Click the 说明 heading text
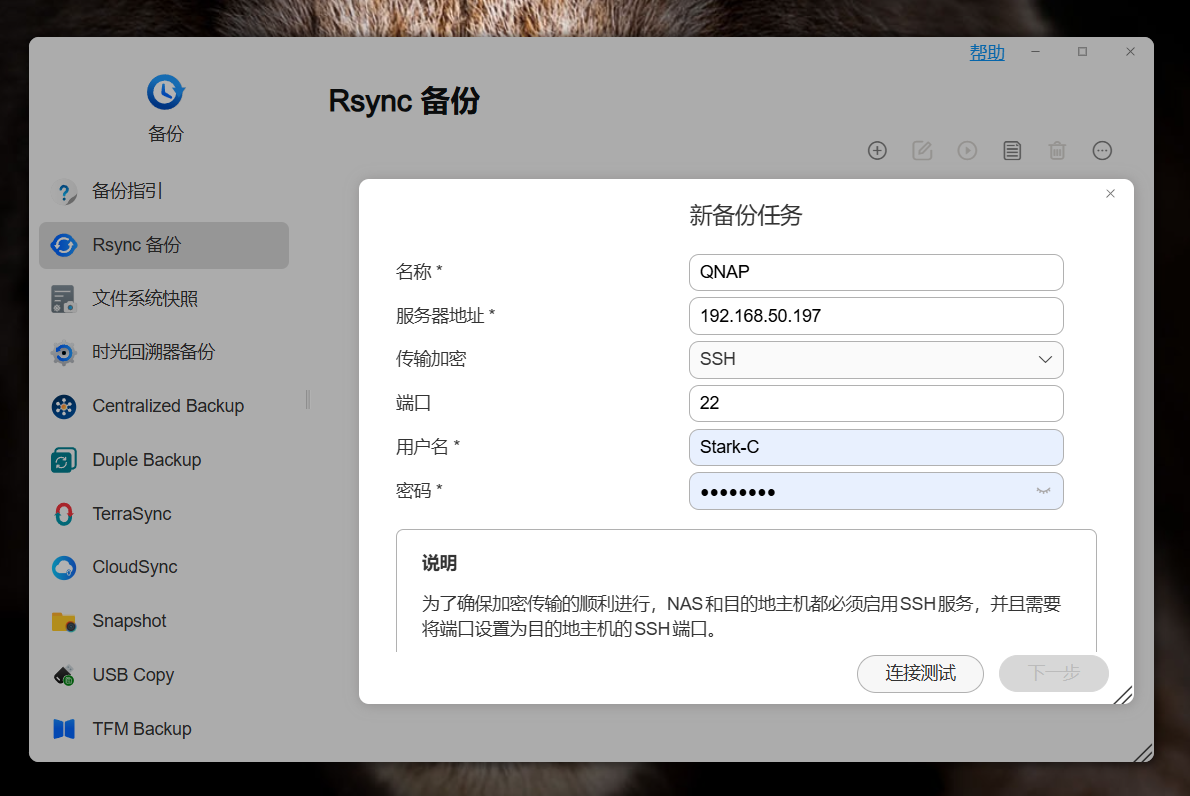The image size is (1190, 796). click(439, 563)
